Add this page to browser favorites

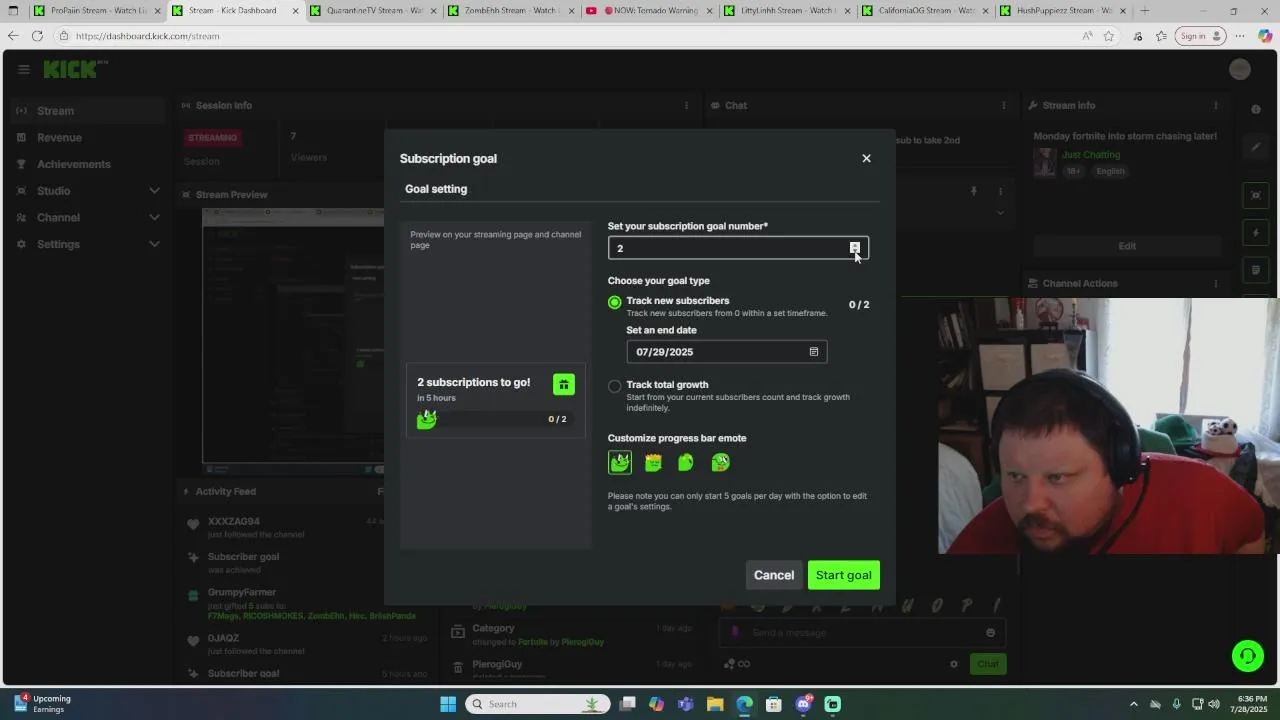(x=1109, y=36)
